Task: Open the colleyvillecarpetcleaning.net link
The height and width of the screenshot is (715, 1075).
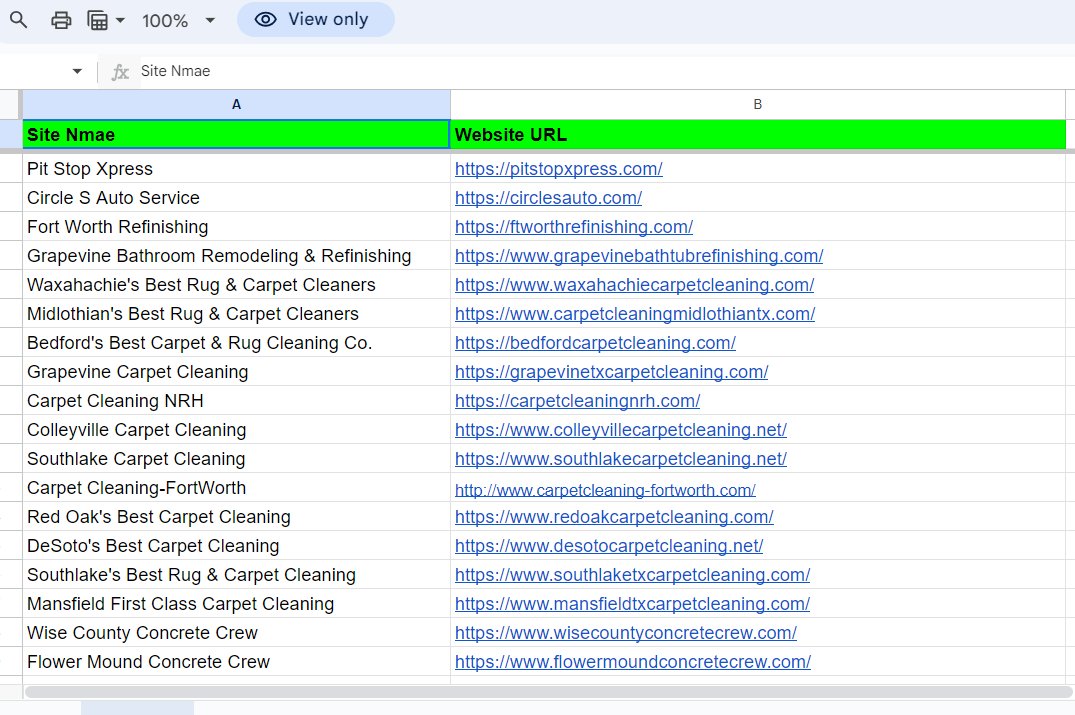Action: click(620, 430)
